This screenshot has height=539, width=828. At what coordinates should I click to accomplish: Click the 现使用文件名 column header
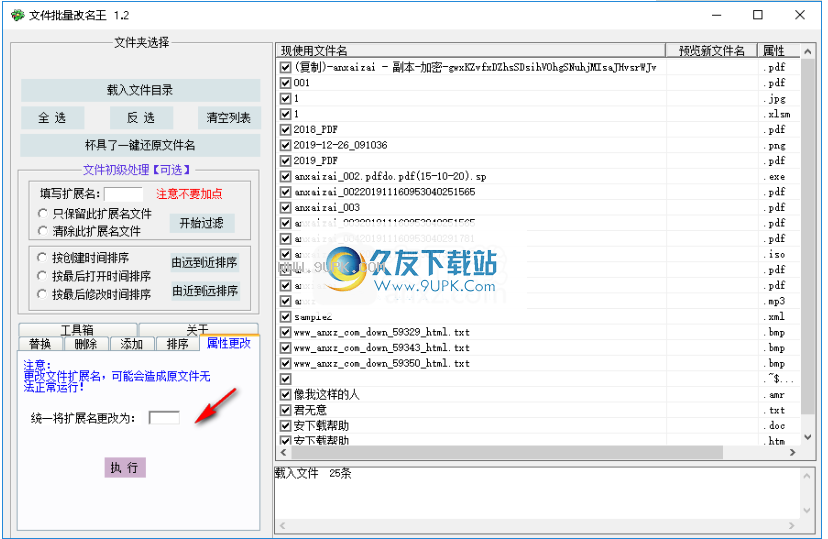471,51
